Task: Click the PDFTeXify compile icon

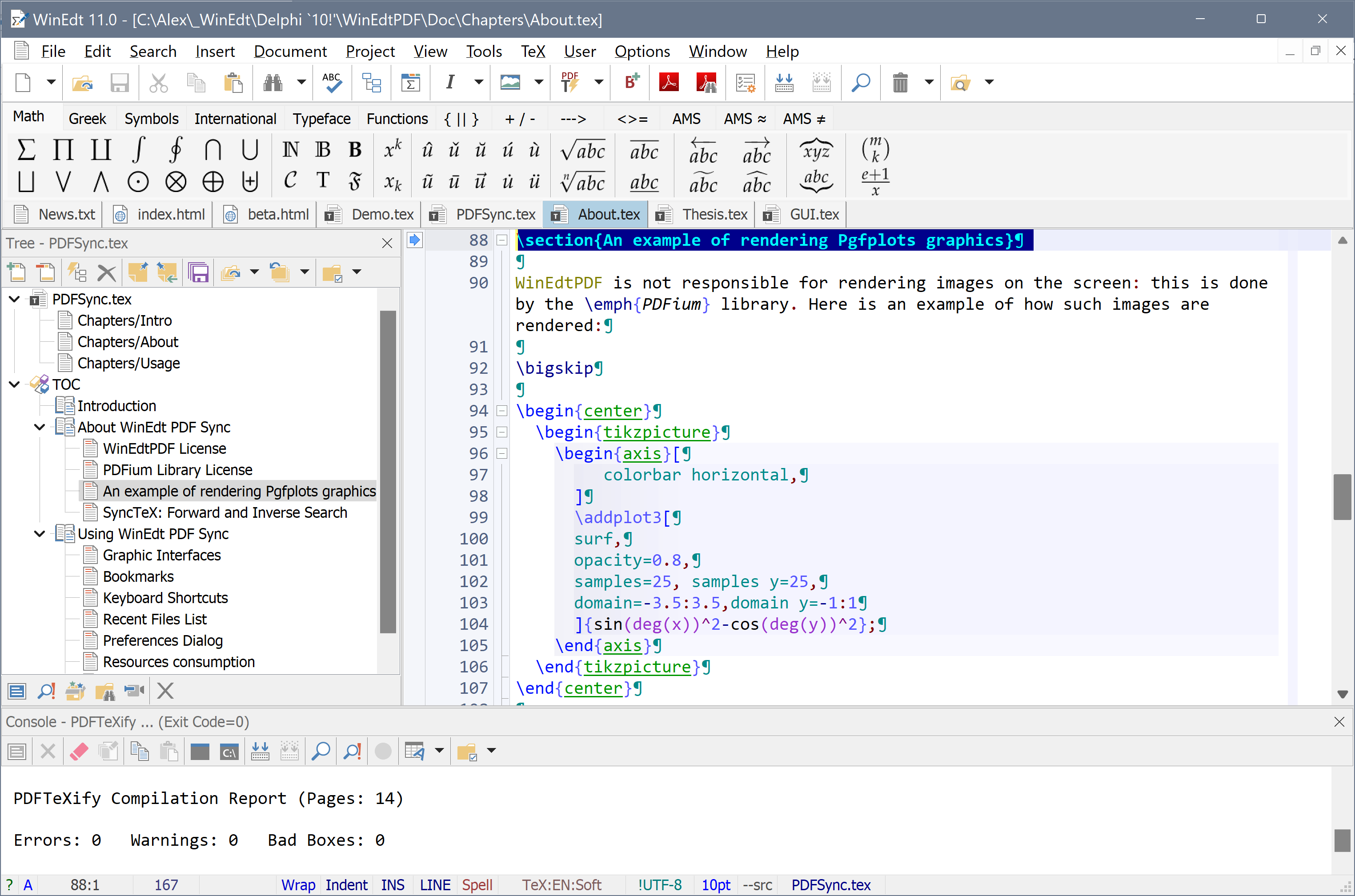Action: point(570,83)
